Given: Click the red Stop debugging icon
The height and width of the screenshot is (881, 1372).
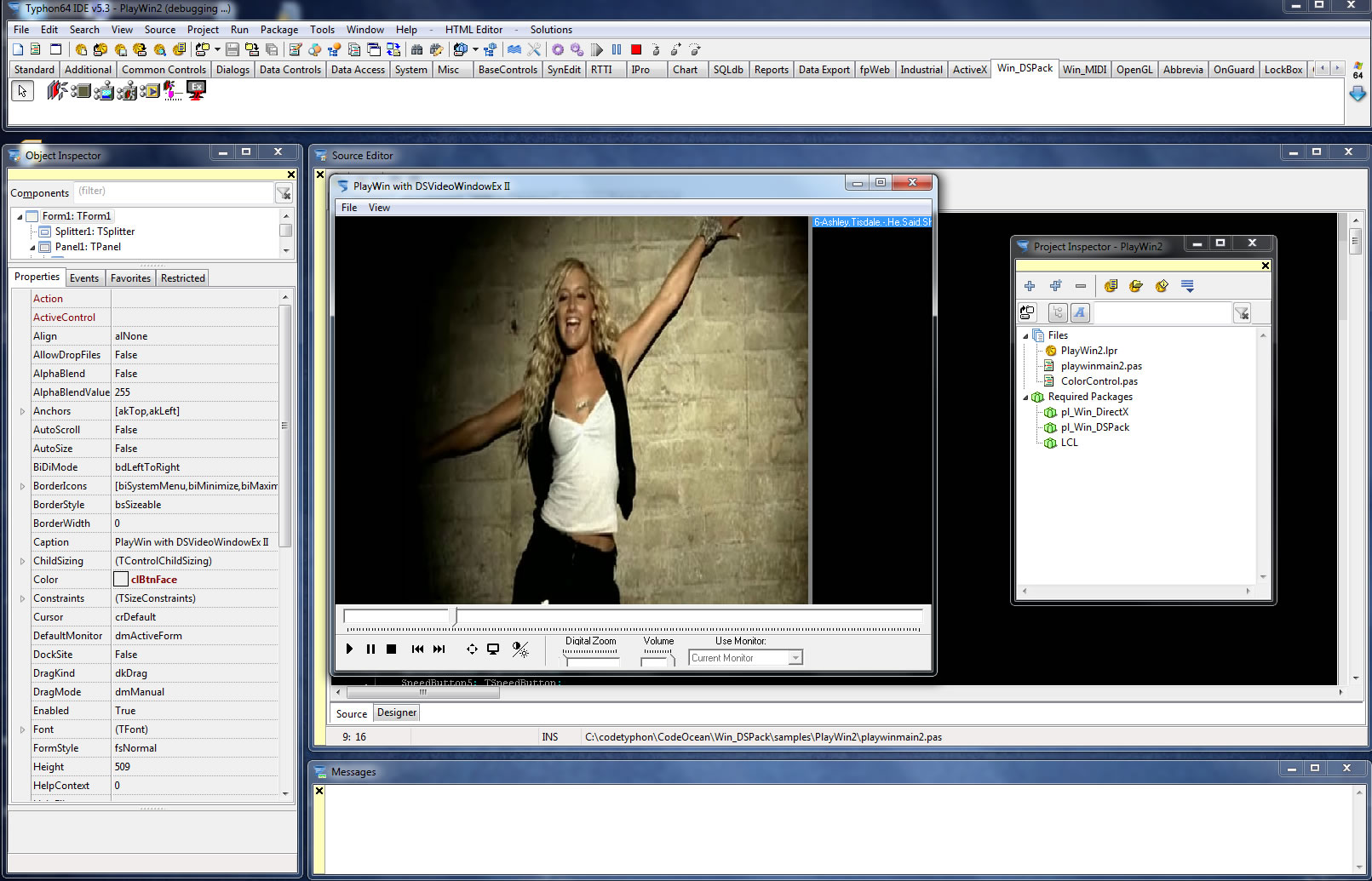Looking at the screenshot, I should click(636, 49).
